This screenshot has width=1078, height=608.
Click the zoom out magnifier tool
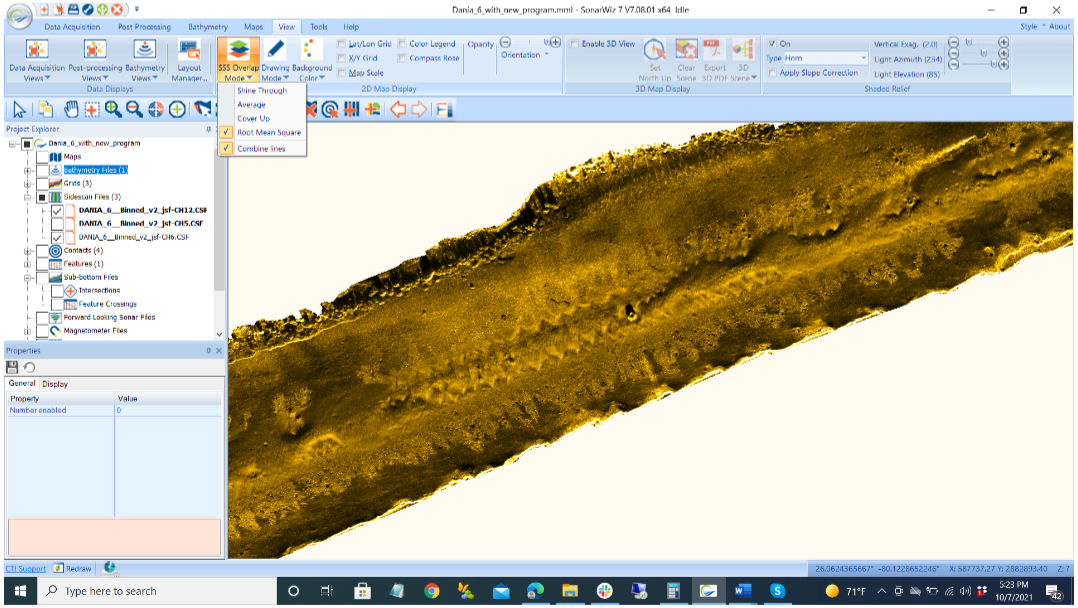(134, 109)
